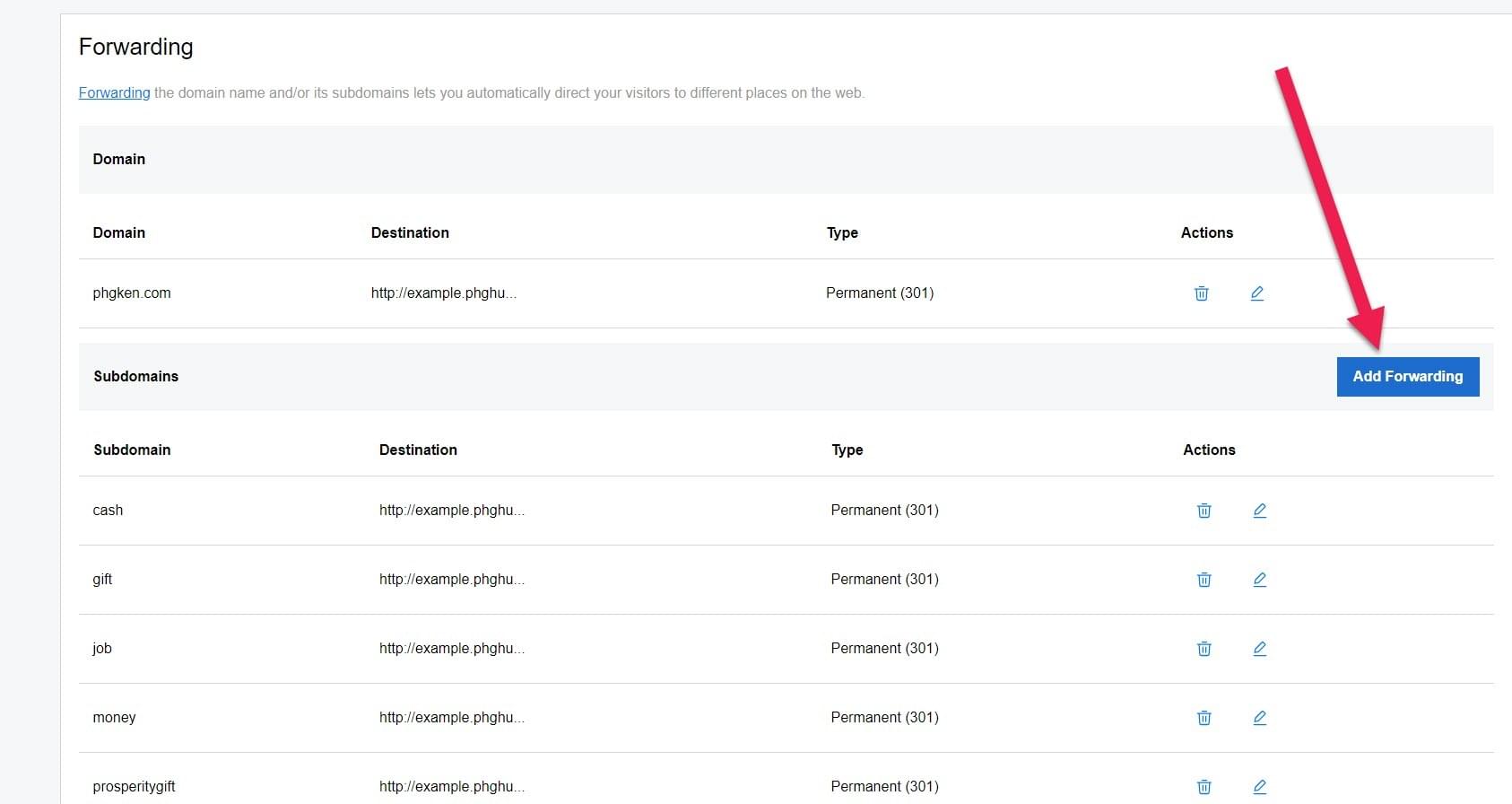Select the phgken.com domain name
1512x804 pixels.
coord(132,293)
